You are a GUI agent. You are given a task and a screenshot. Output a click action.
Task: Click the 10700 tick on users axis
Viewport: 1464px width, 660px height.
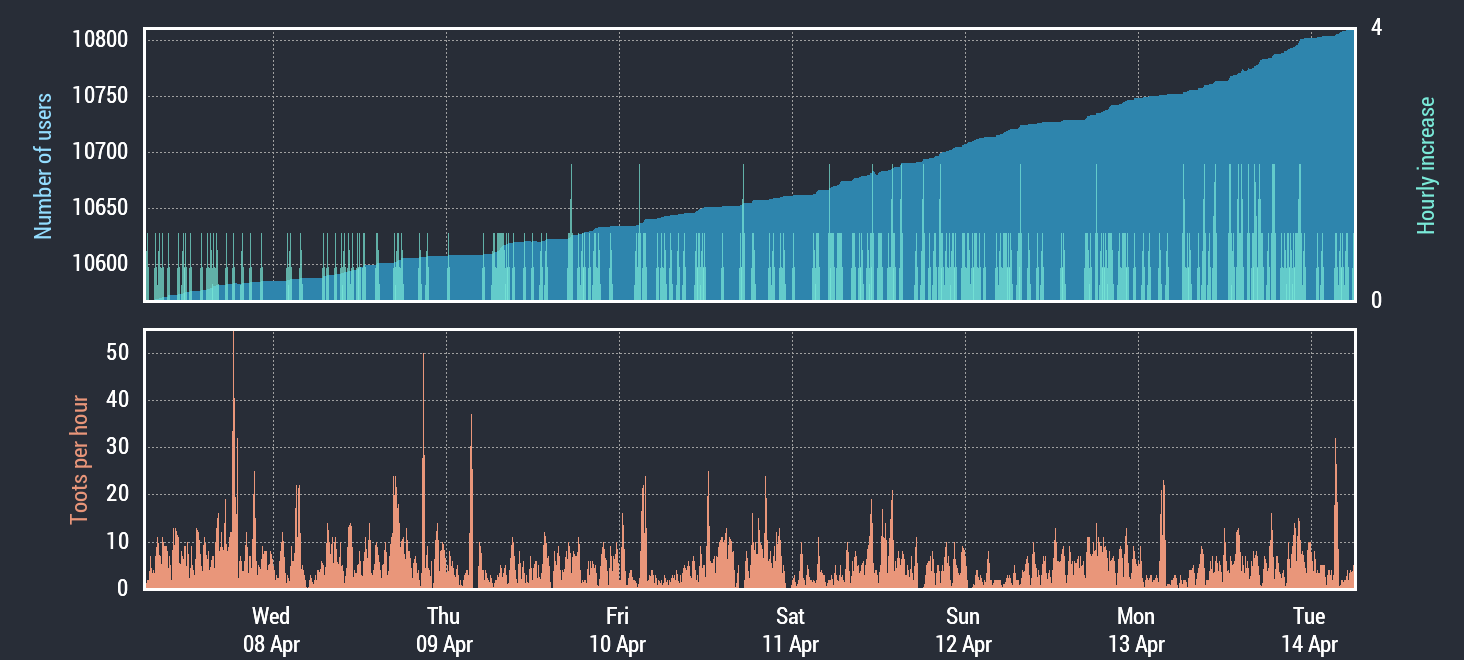click(100, 152)
